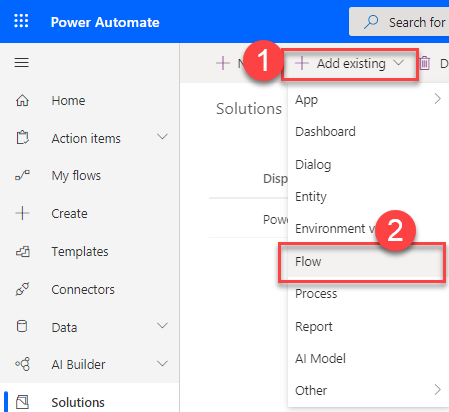Image resolution: width=449 pixels, height=412 pixels.
Task: Click the Delete trash can icon
Action: tap(424, 63)
